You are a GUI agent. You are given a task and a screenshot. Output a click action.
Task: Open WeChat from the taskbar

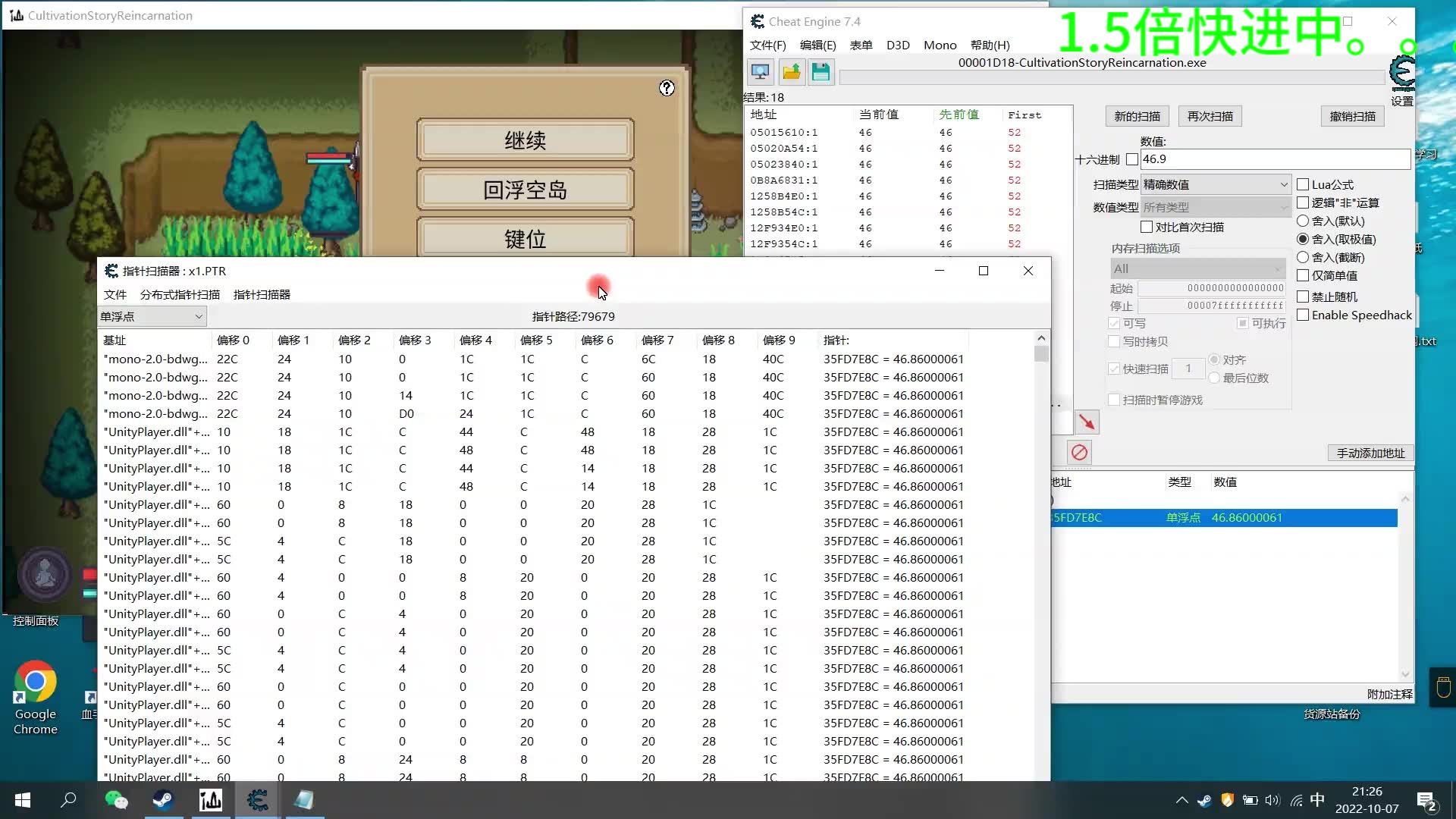pos(116,800)
